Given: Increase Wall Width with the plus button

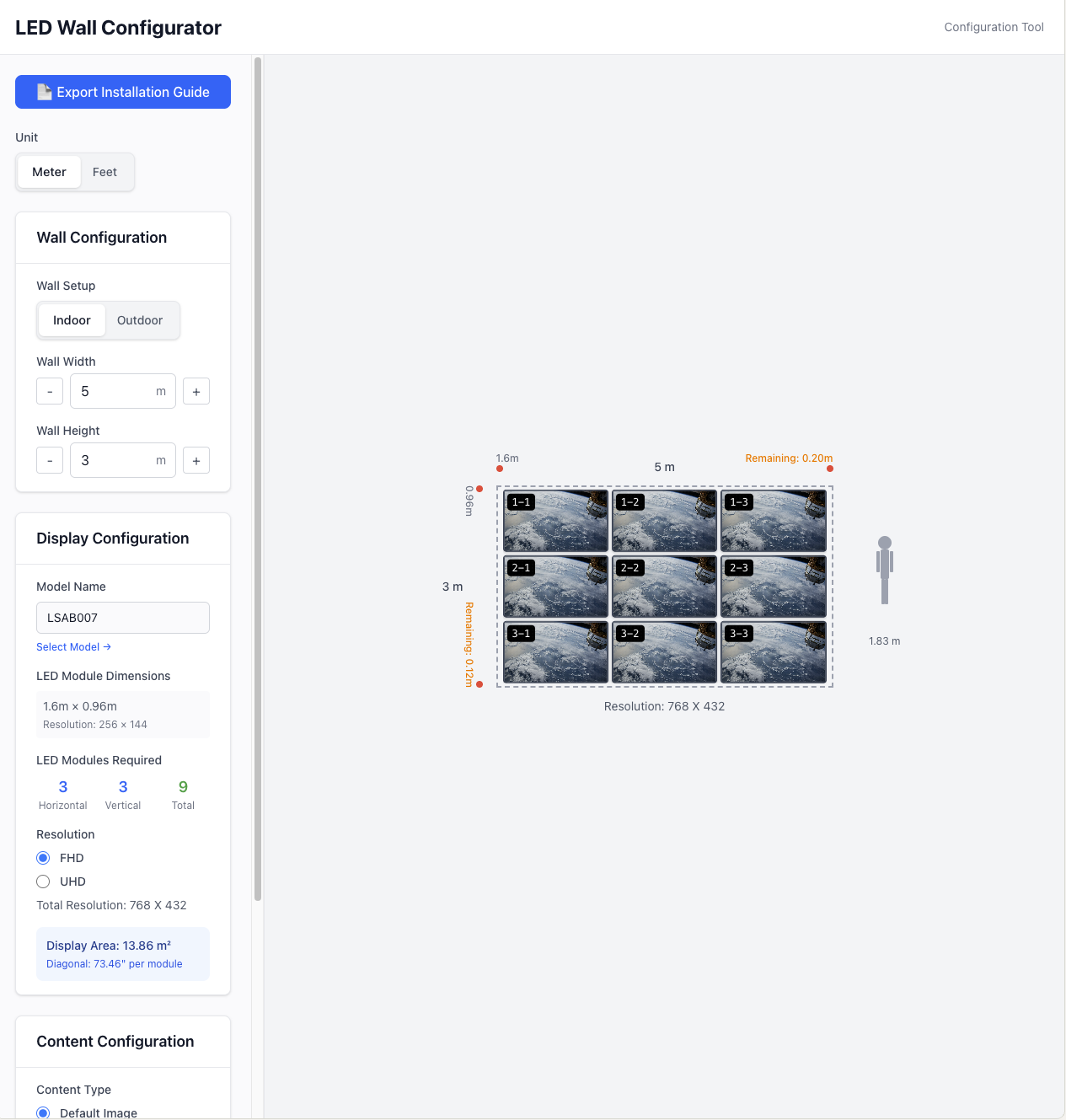Looking at the screenshot, I should [x=196, y=390].
